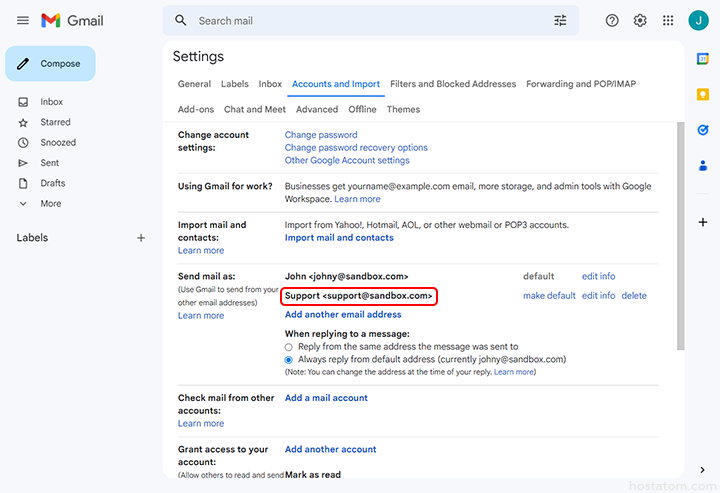Viewport: 720px width, 493px height.
Task: Click 'make default' for the Support address
Action: [x=549, y=296]
